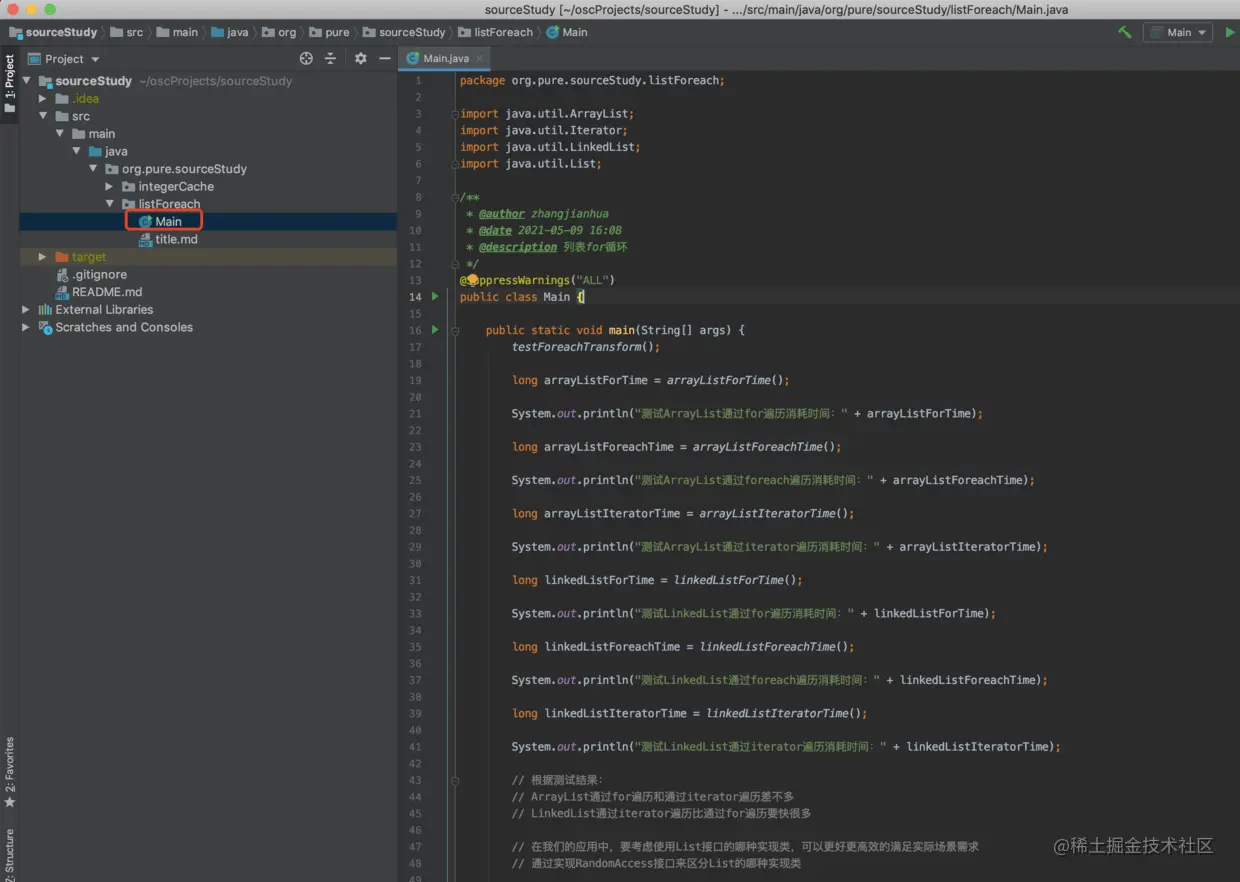
Task: Collapse the listForeach package
Action: [x=110, y=204]
